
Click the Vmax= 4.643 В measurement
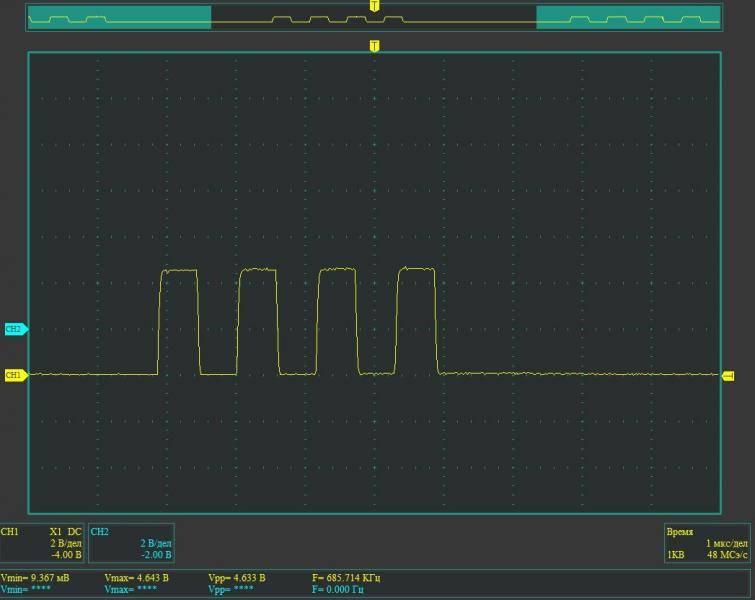click(x=136, y=578)
